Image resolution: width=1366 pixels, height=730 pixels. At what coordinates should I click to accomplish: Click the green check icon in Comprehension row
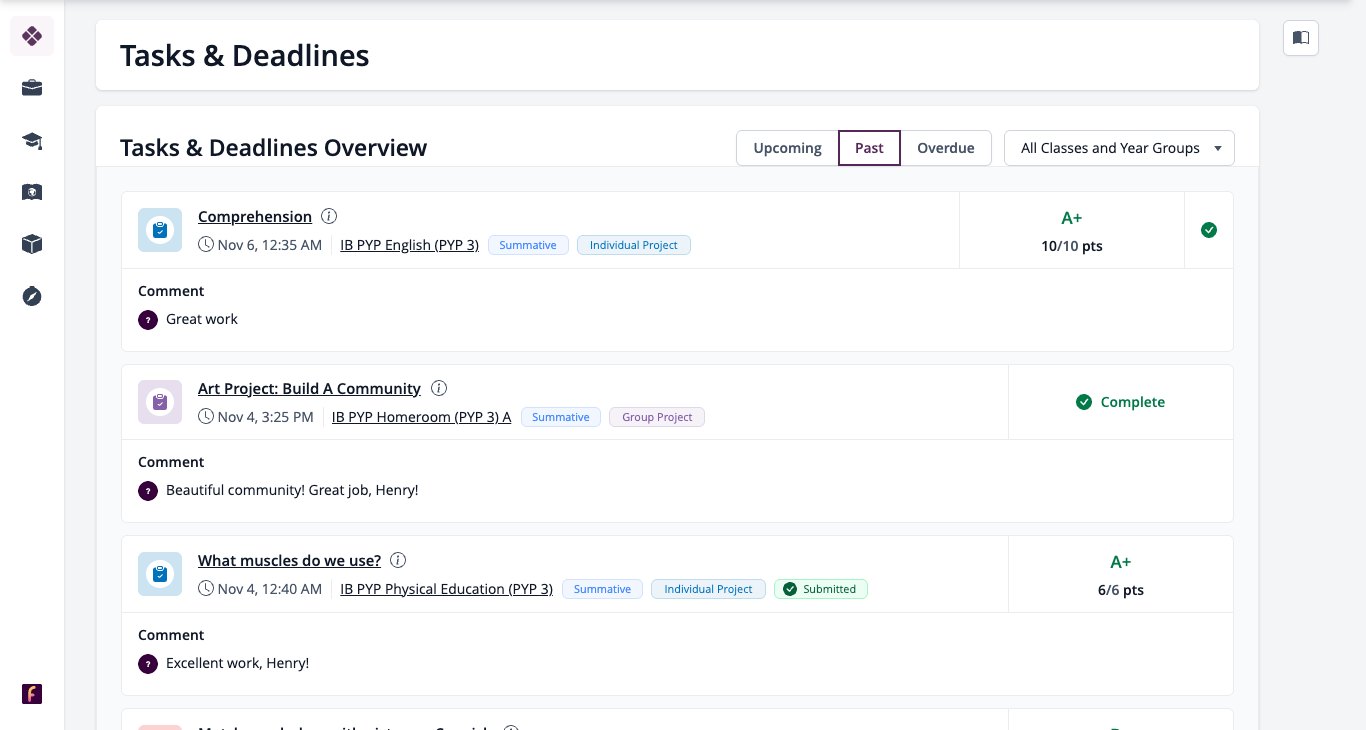1209,230
